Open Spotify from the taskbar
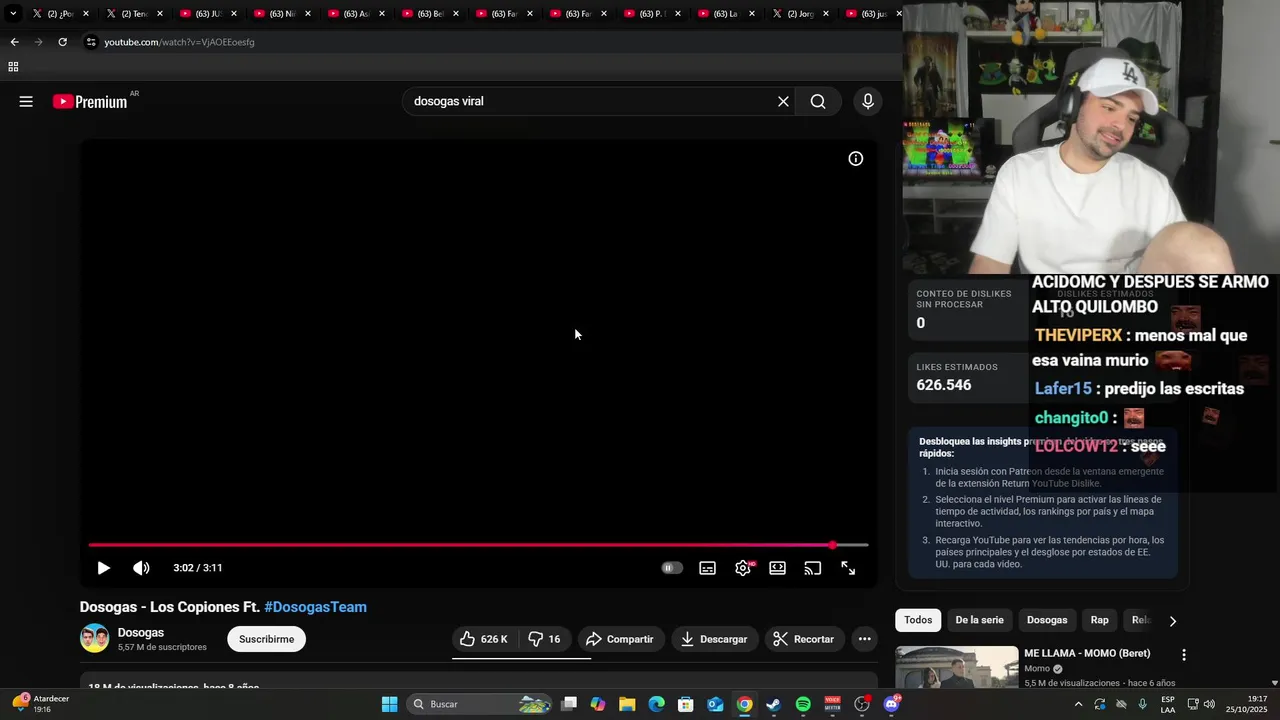The width and height of the screenshot is (1280, 720). [803, 704]
